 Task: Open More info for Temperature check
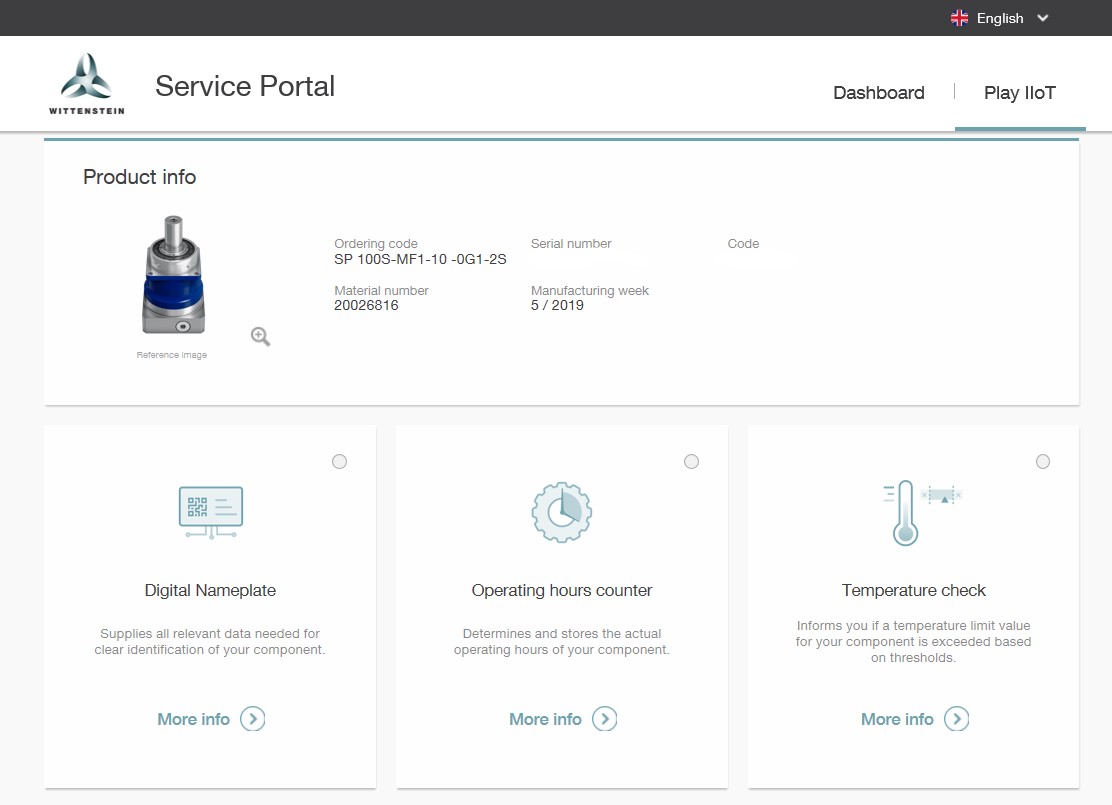click(x=897, y=719)
